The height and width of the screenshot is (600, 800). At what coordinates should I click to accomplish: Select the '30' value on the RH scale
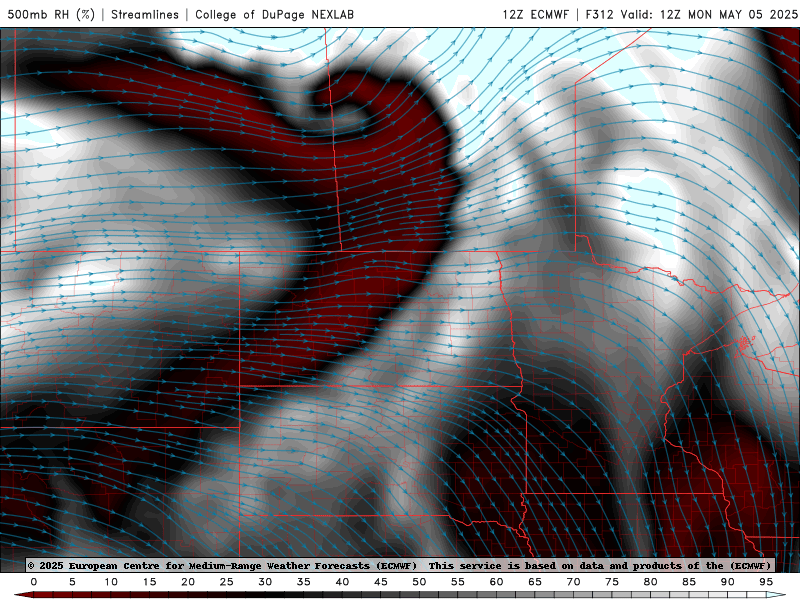click(x=265, y=582)
